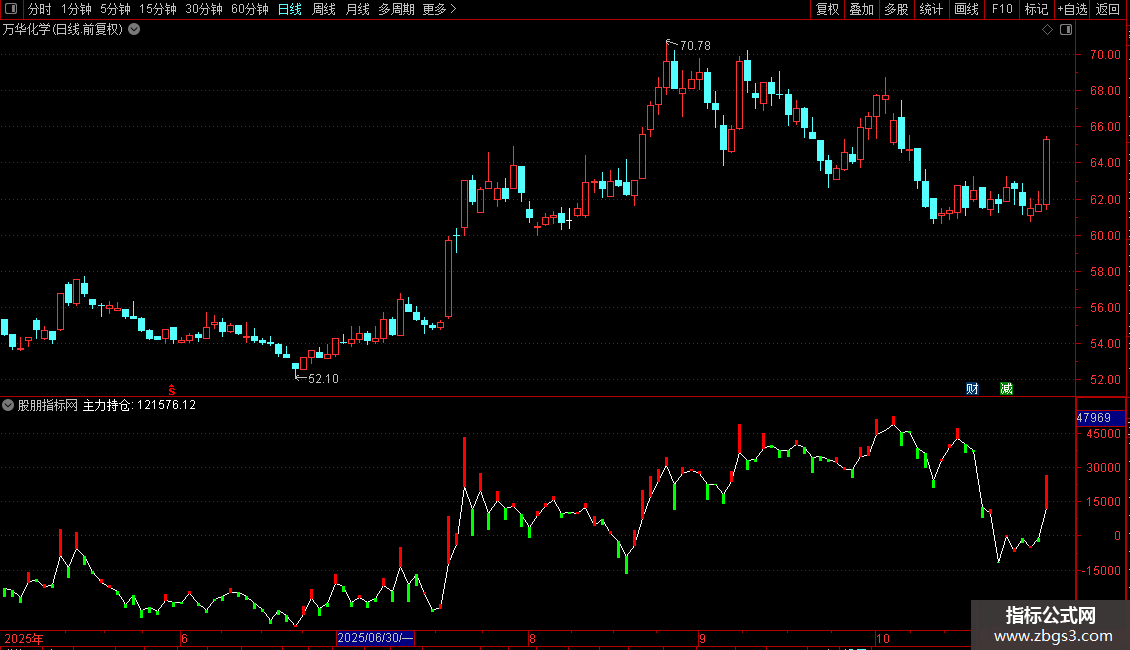Click the last tall red candlestick
This screenshot has width=1130, height=650.
pyautogui.click(x=1046, y=172)
